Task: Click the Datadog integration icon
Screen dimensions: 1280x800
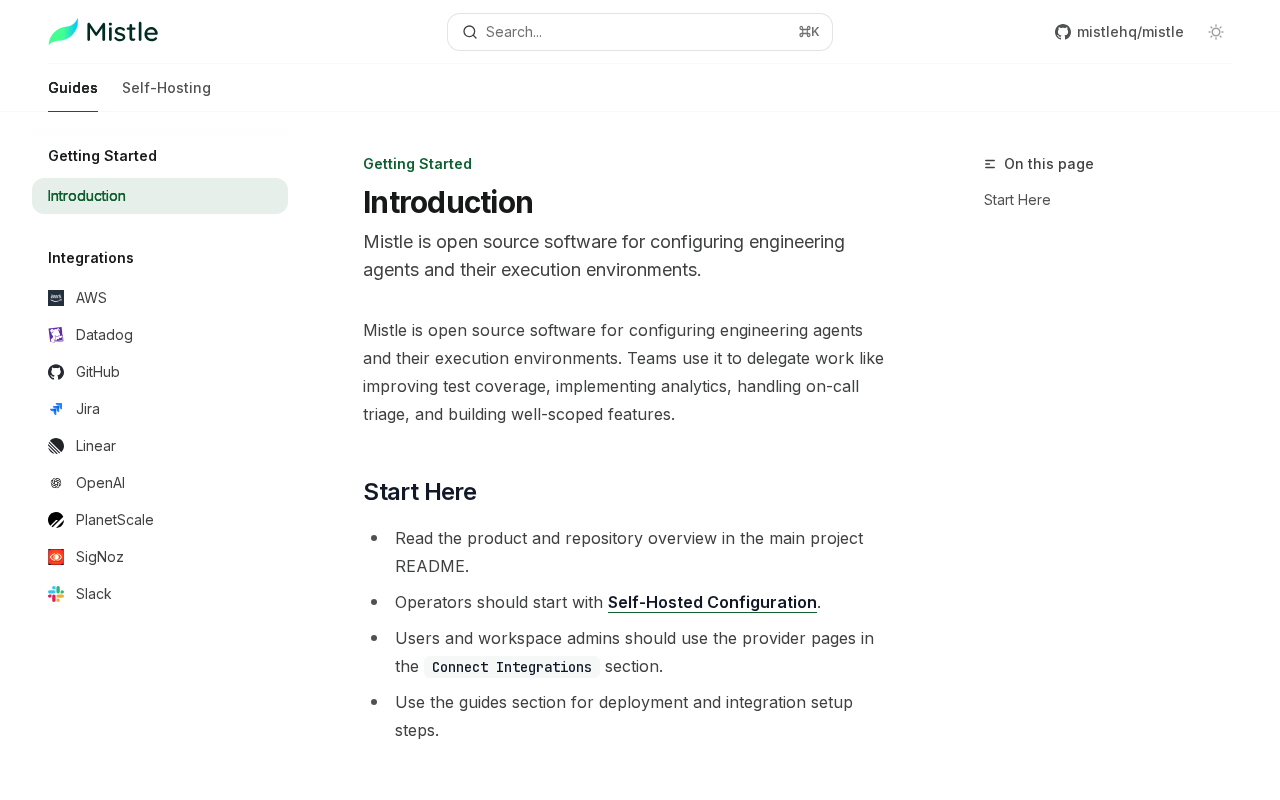Action: tap(56, 335)
